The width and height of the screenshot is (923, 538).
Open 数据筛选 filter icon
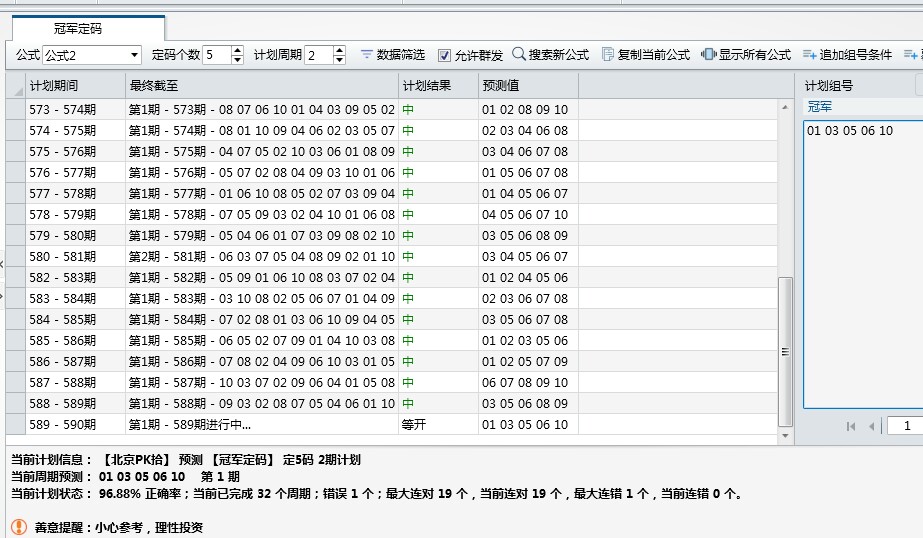pos(367,55)
